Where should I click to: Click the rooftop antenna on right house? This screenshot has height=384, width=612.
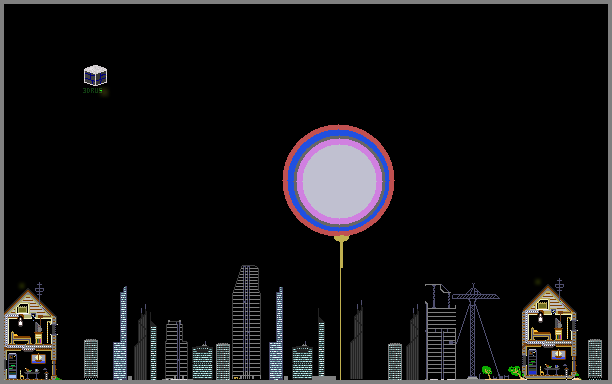coord(559,288)
